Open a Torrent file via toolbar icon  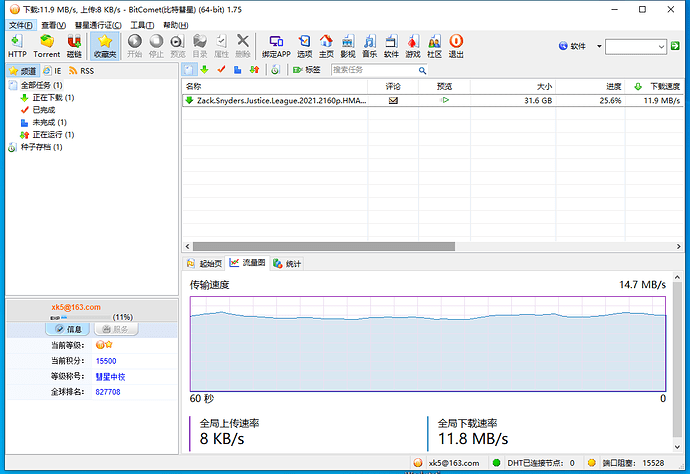pos(47,46)
